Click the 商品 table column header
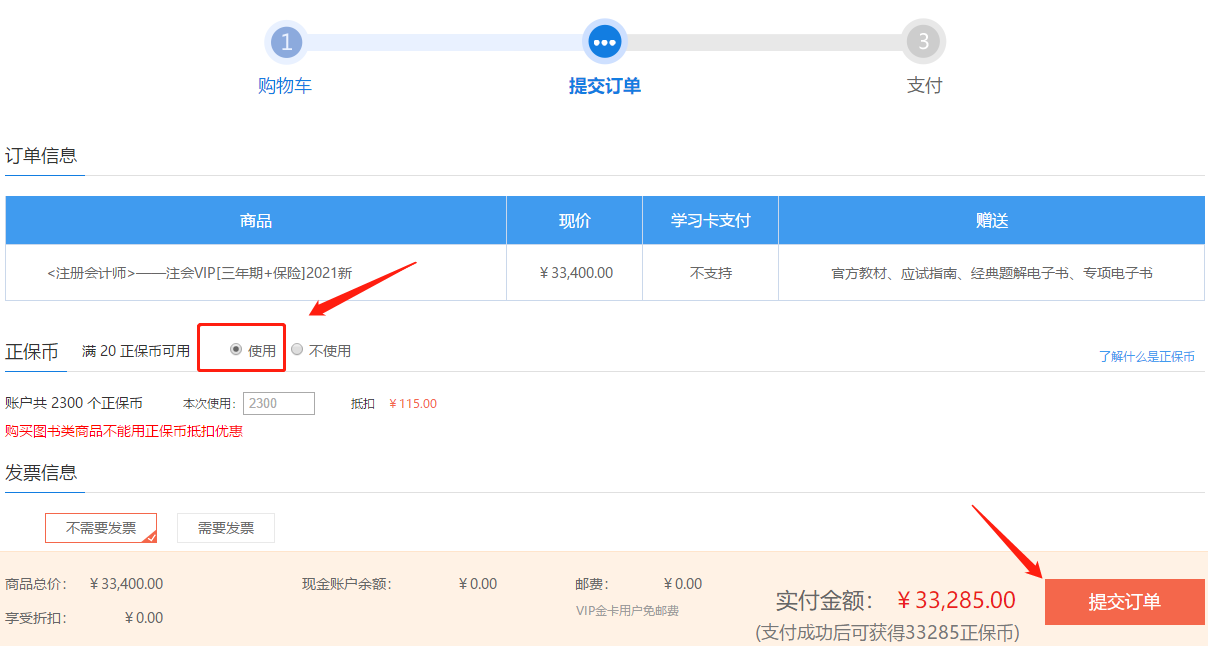 (x=256, y=219)
